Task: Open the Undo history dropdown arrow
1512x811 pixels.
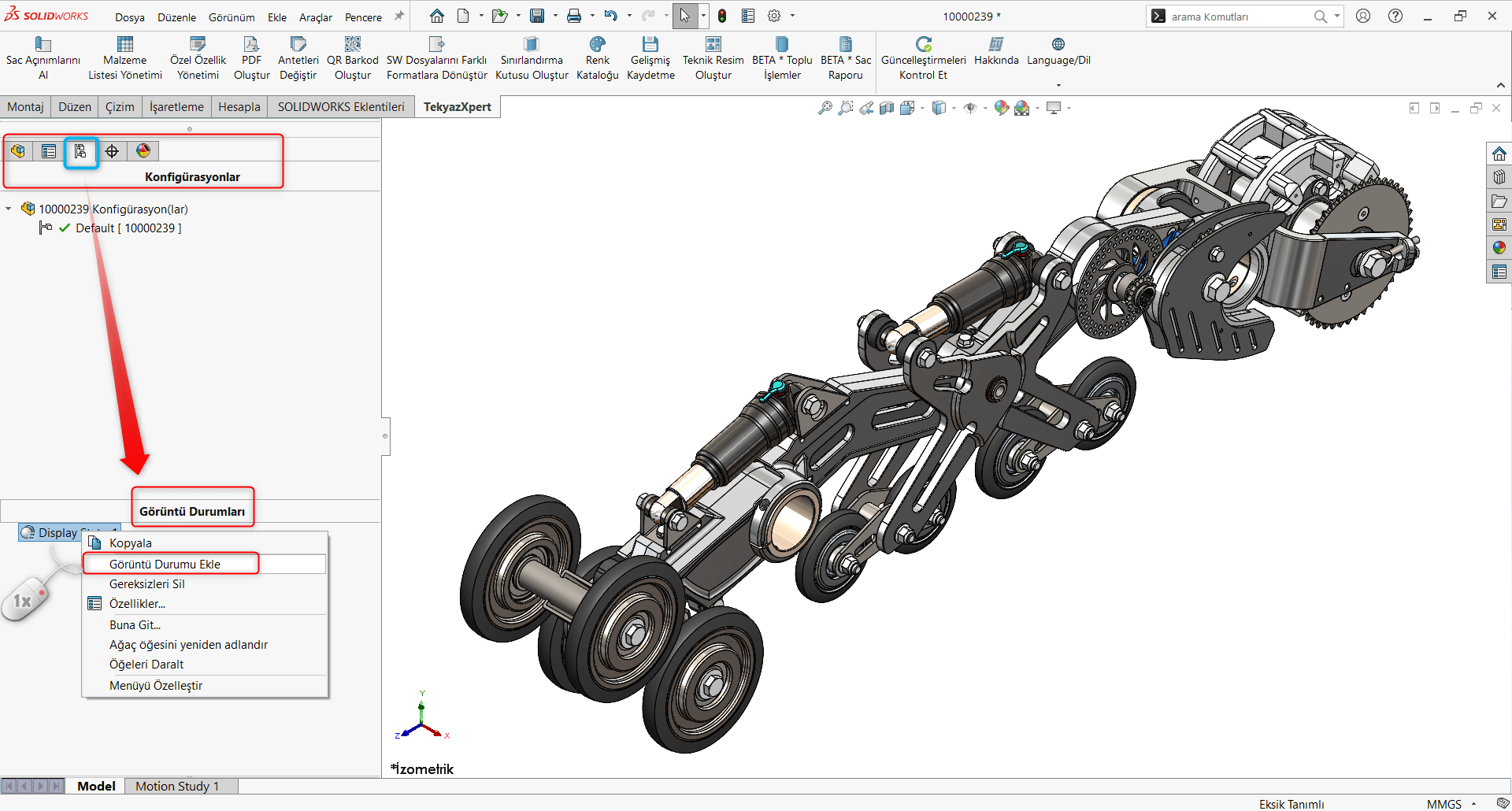Action: (628, 16)
